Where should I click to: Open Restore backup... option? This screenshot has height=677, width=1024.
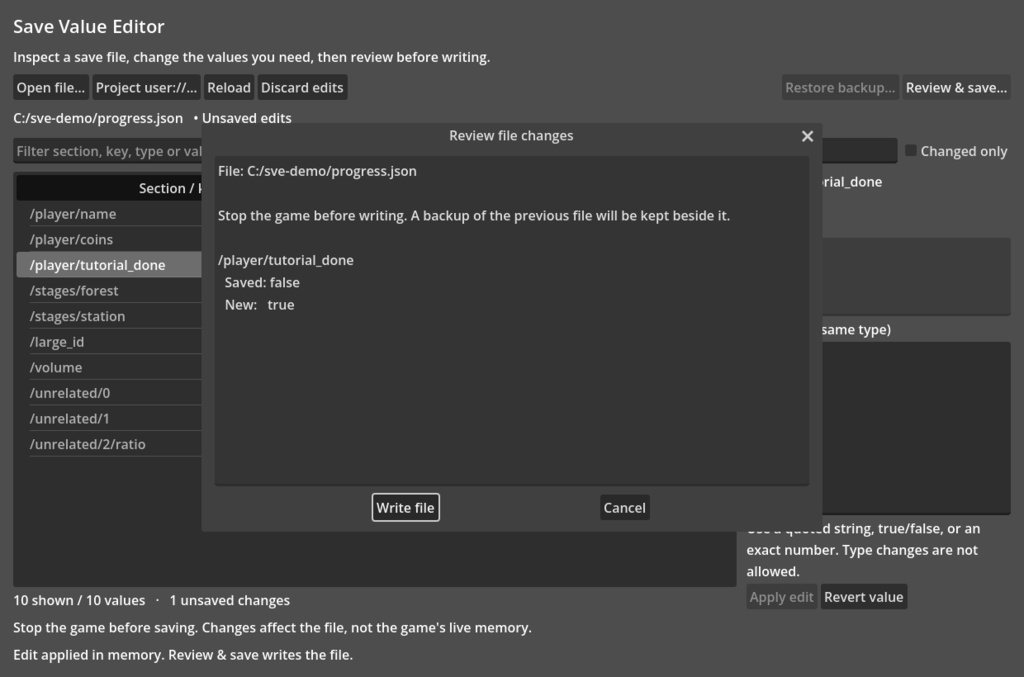[840, 87]
